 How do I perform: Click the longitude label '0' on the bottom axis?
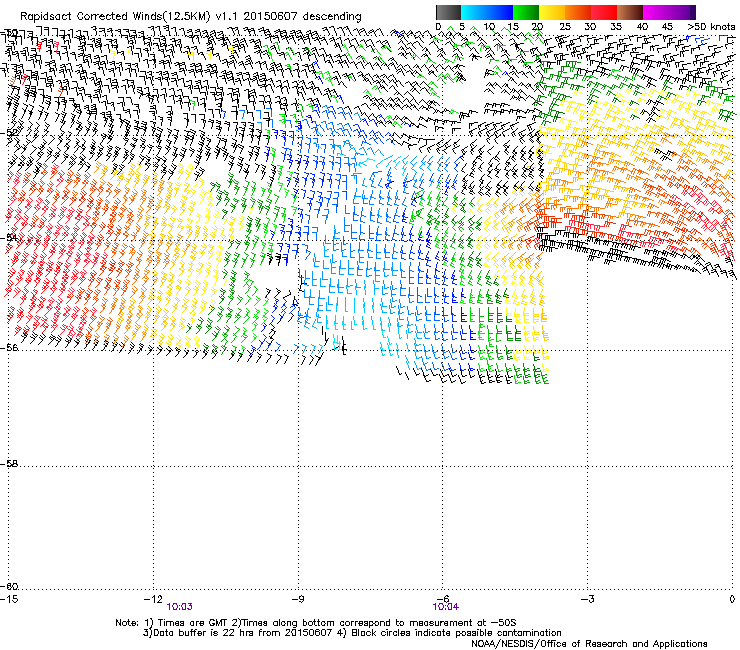click(732, 599)
